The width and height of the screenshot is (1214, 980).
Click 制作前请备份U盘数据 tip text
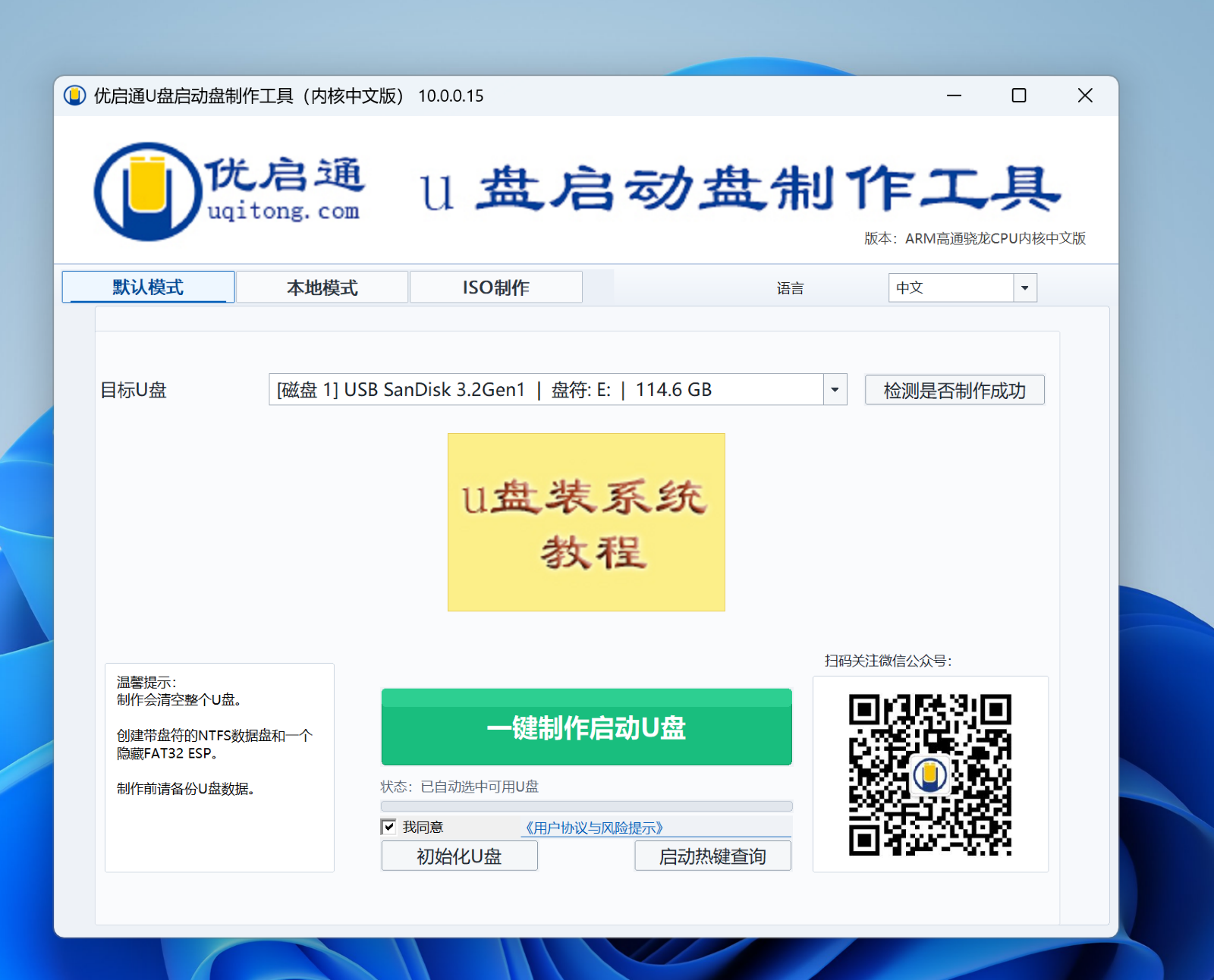tap(185, 789)
